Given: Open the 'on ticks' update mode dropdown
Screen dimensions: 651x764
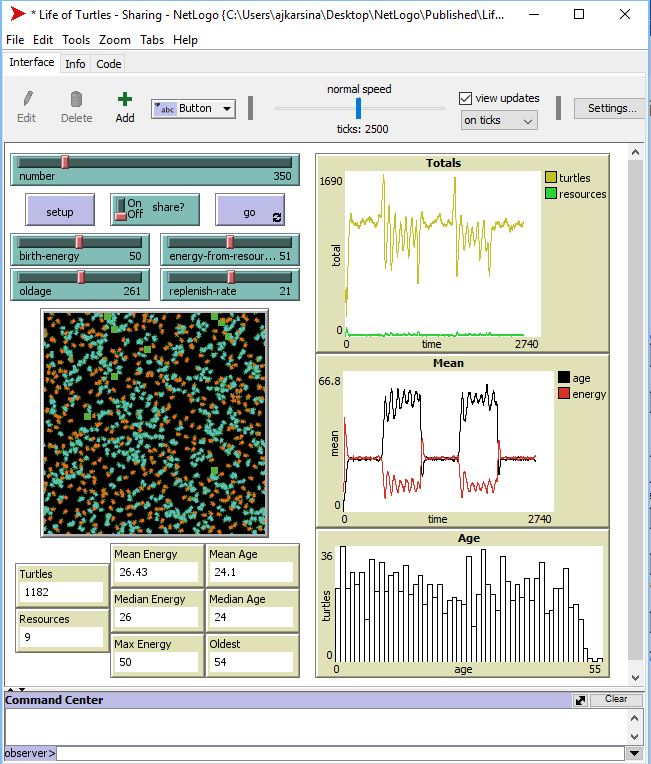Looking at the screenshot, I should coord(499,120).
